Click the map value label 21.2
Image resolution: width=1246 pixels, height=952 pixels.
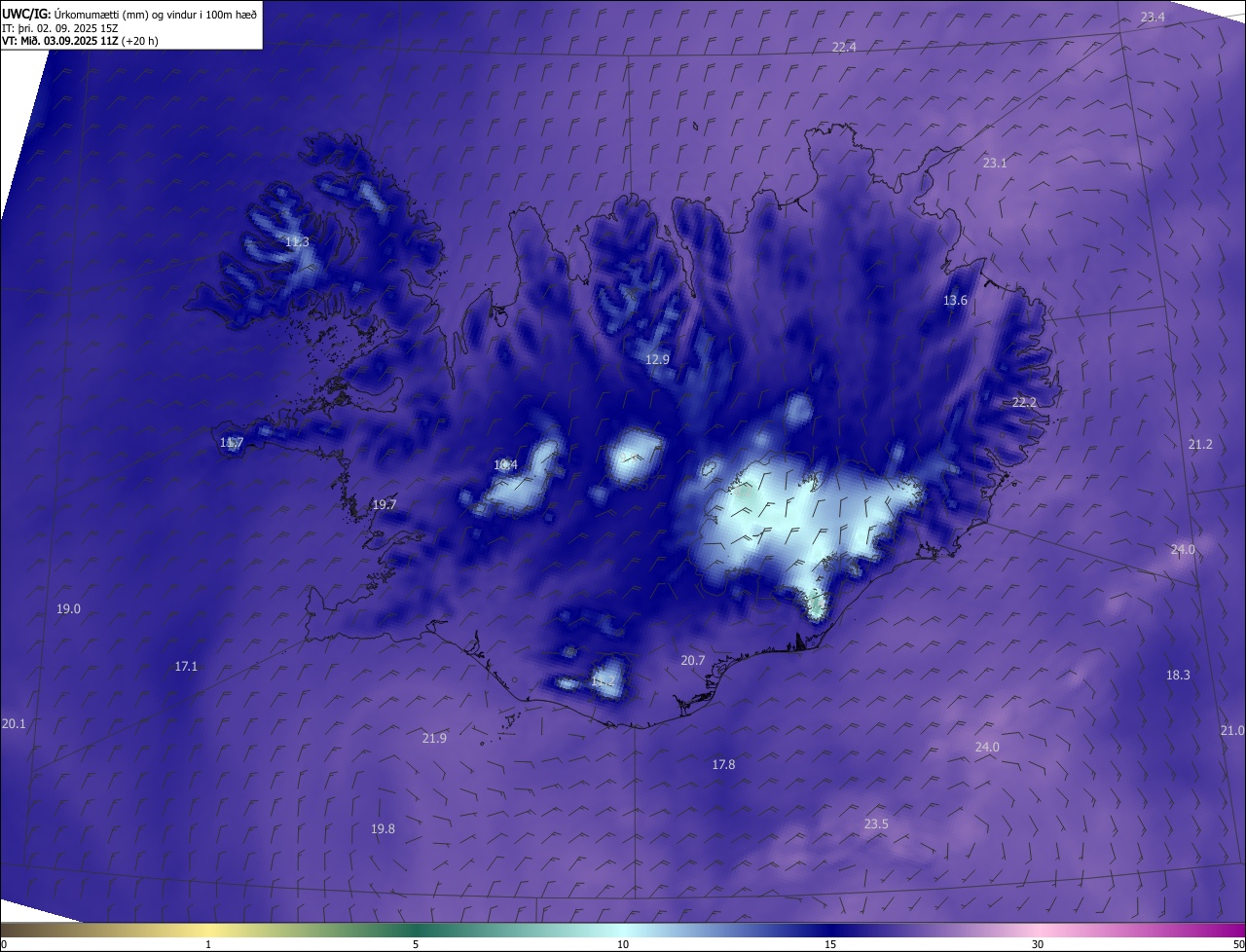1200,444
